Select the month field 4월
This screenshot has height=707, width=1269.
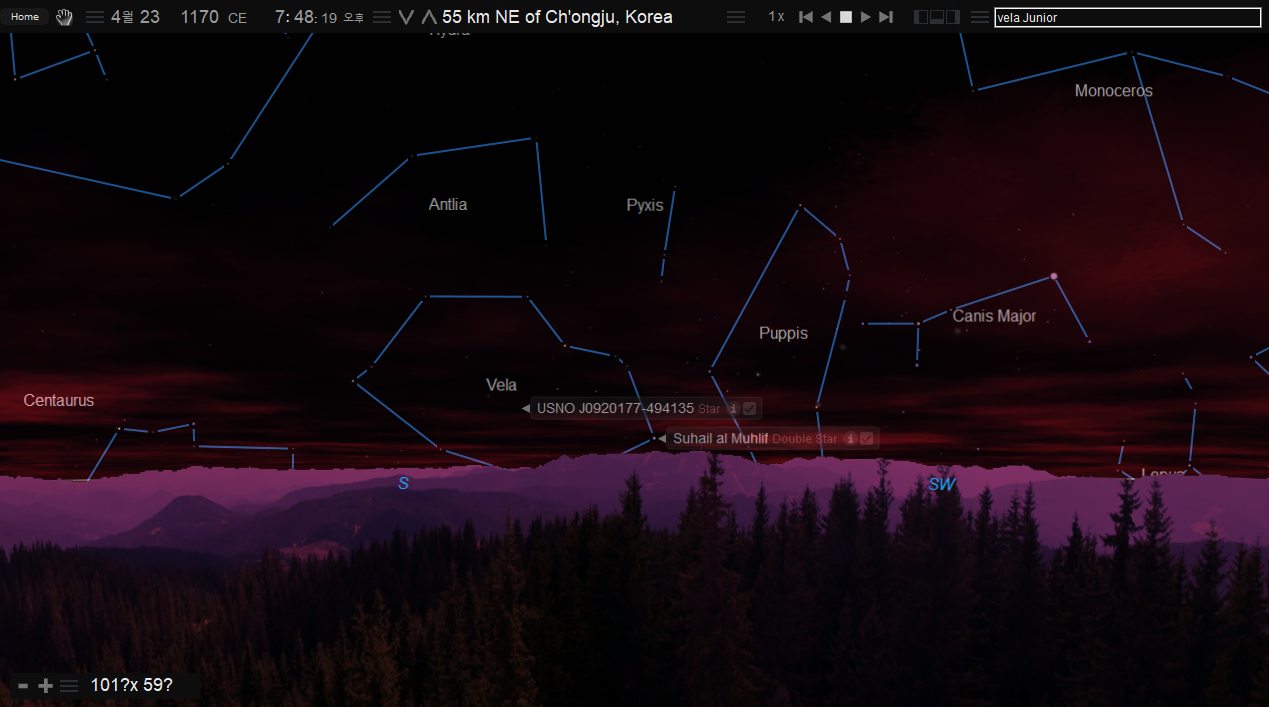122,17
